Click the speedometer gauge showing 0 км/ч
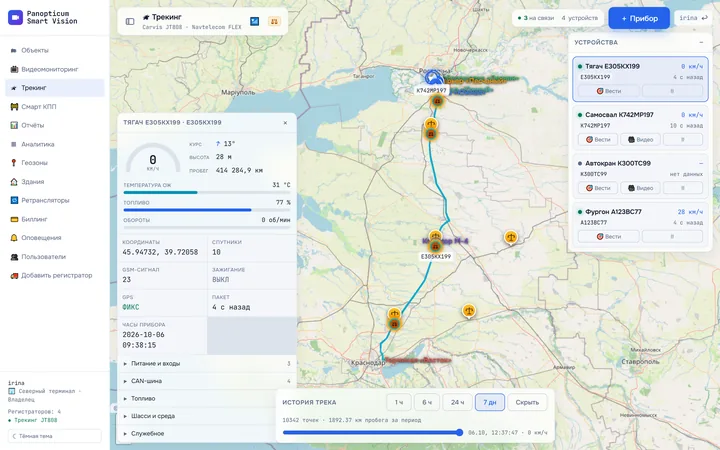720x450 pixels. (153, 158)
